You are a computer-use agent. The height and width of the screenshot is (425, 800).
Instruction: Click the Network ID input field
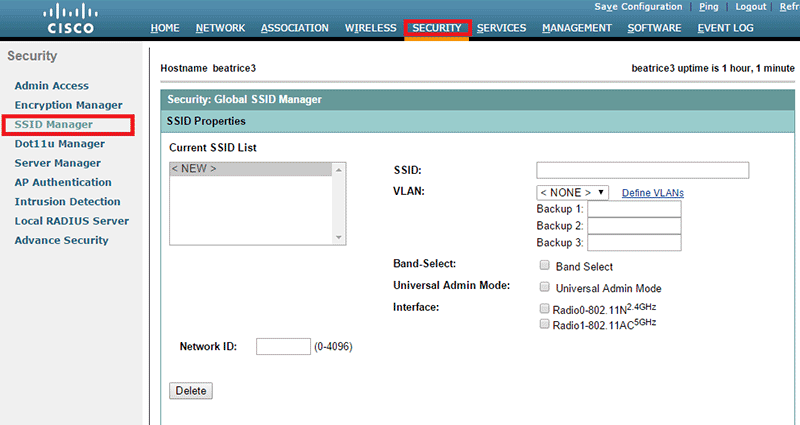coord(283,346)
